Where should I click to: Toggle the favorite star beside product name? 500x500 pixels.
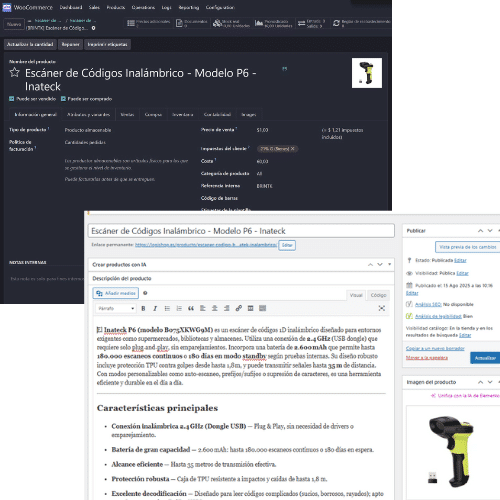[14, 72]
